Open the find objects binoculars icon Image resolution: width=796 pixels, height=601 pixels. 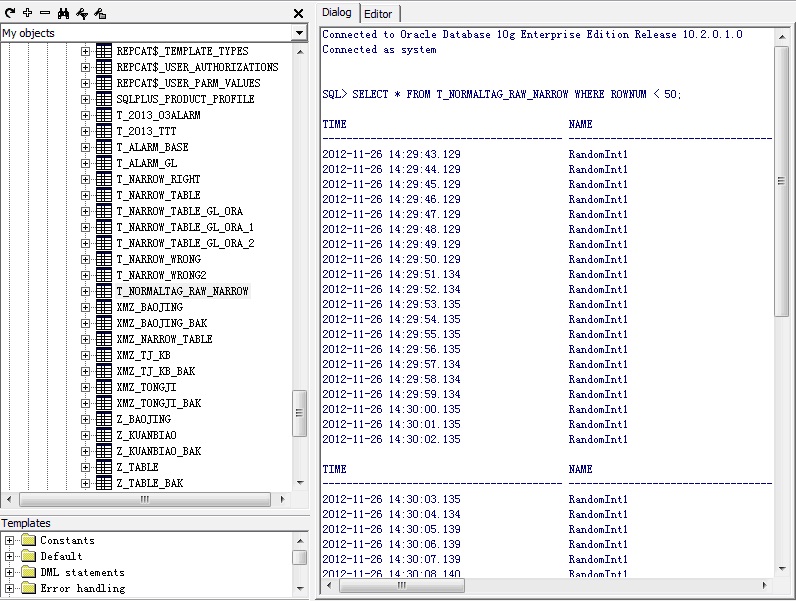[x=63, y=14]
